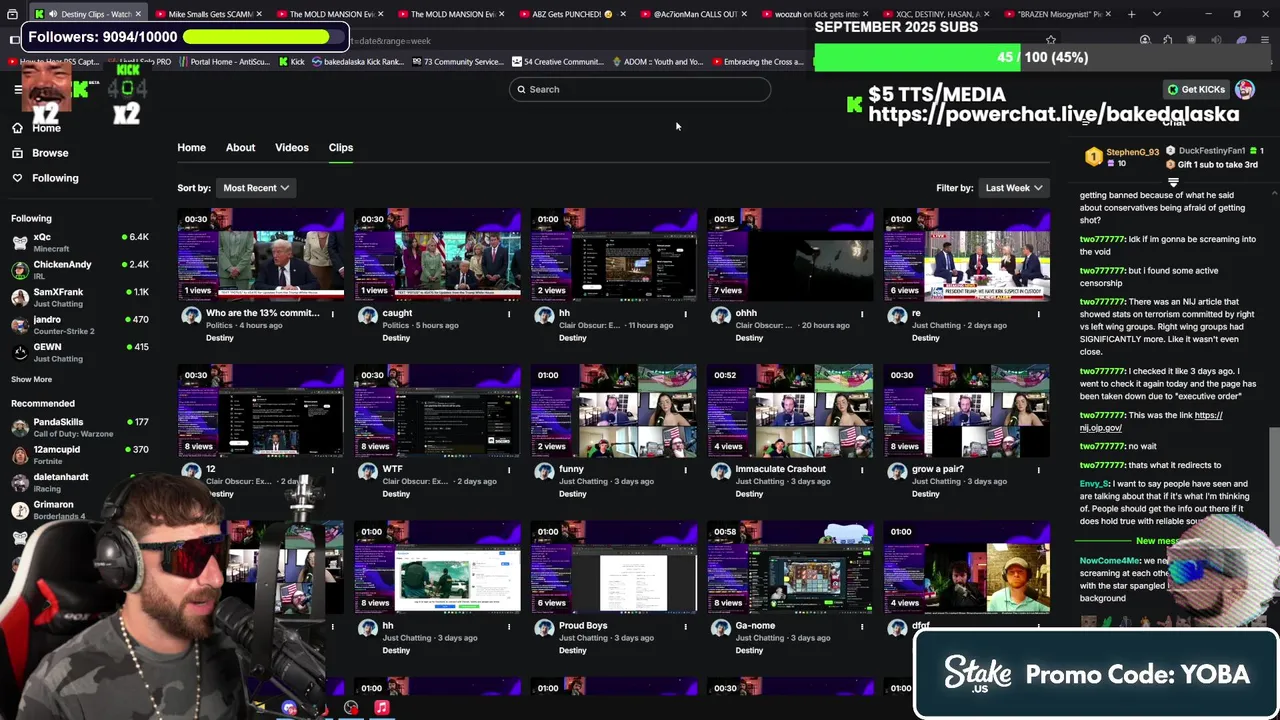Open the nij.ojp.gov link in chat

point(1151,422)
